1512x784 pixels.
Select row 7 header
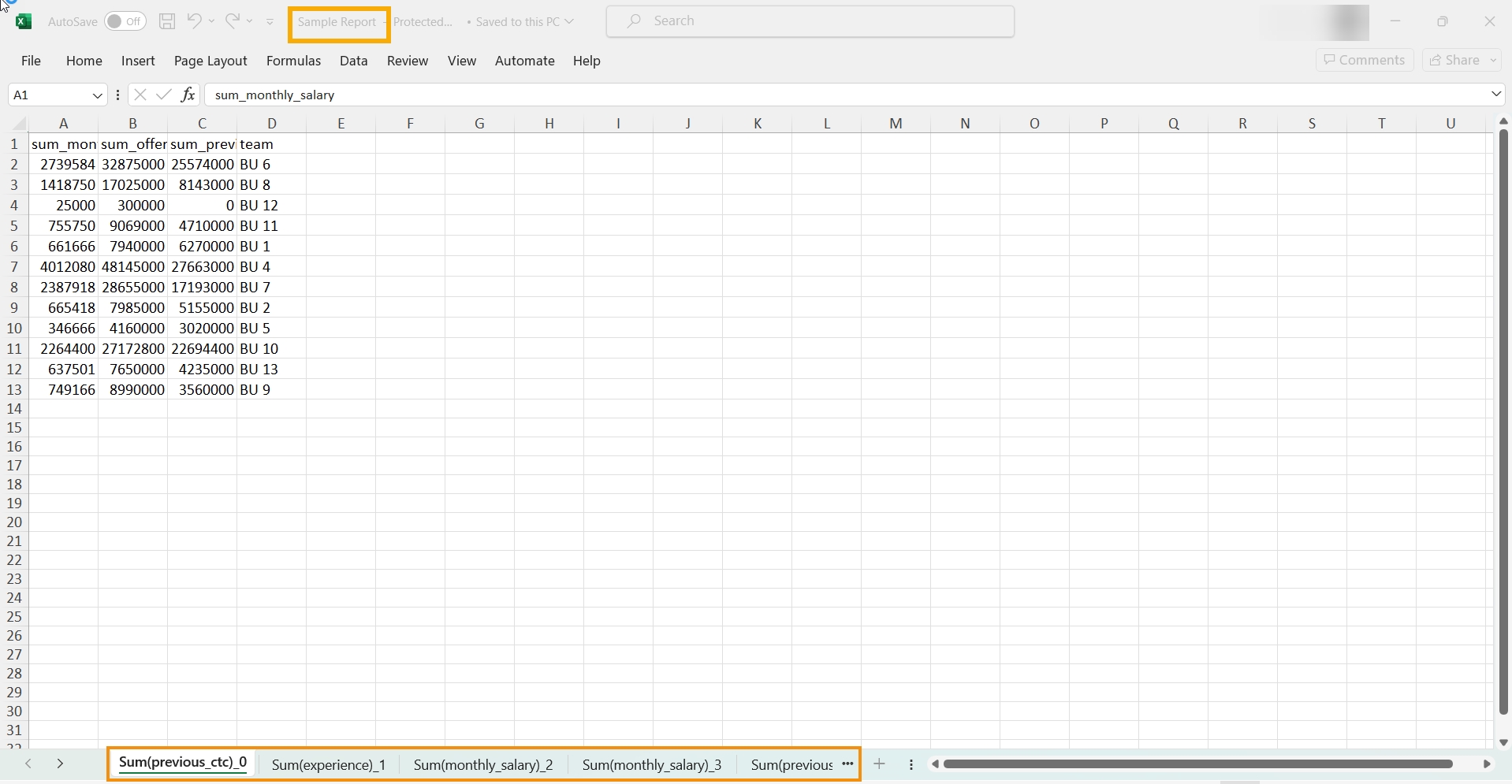pyautogui.click(x=14, y=267)
